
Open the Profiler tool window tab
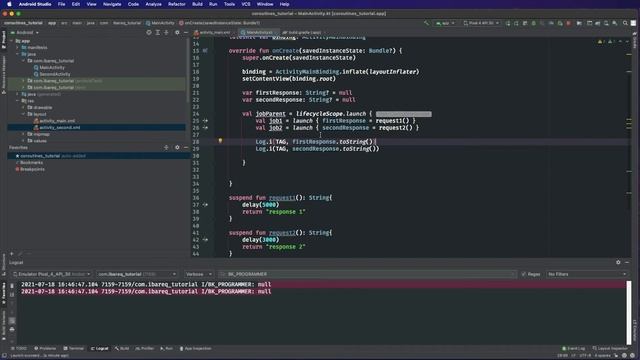(144, 349)
